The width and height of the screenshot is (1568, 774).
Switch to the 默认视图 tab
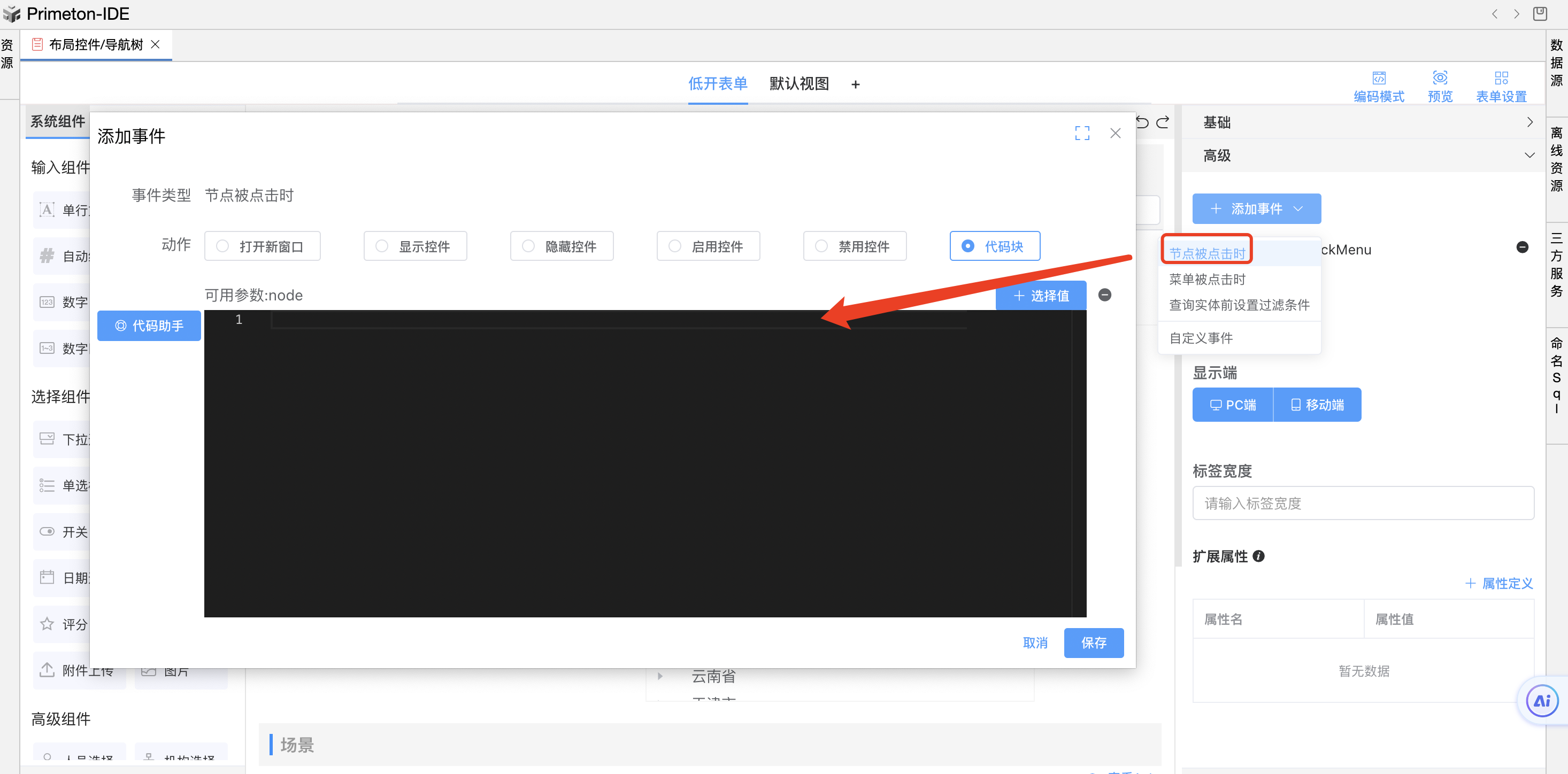pos(798,84)
